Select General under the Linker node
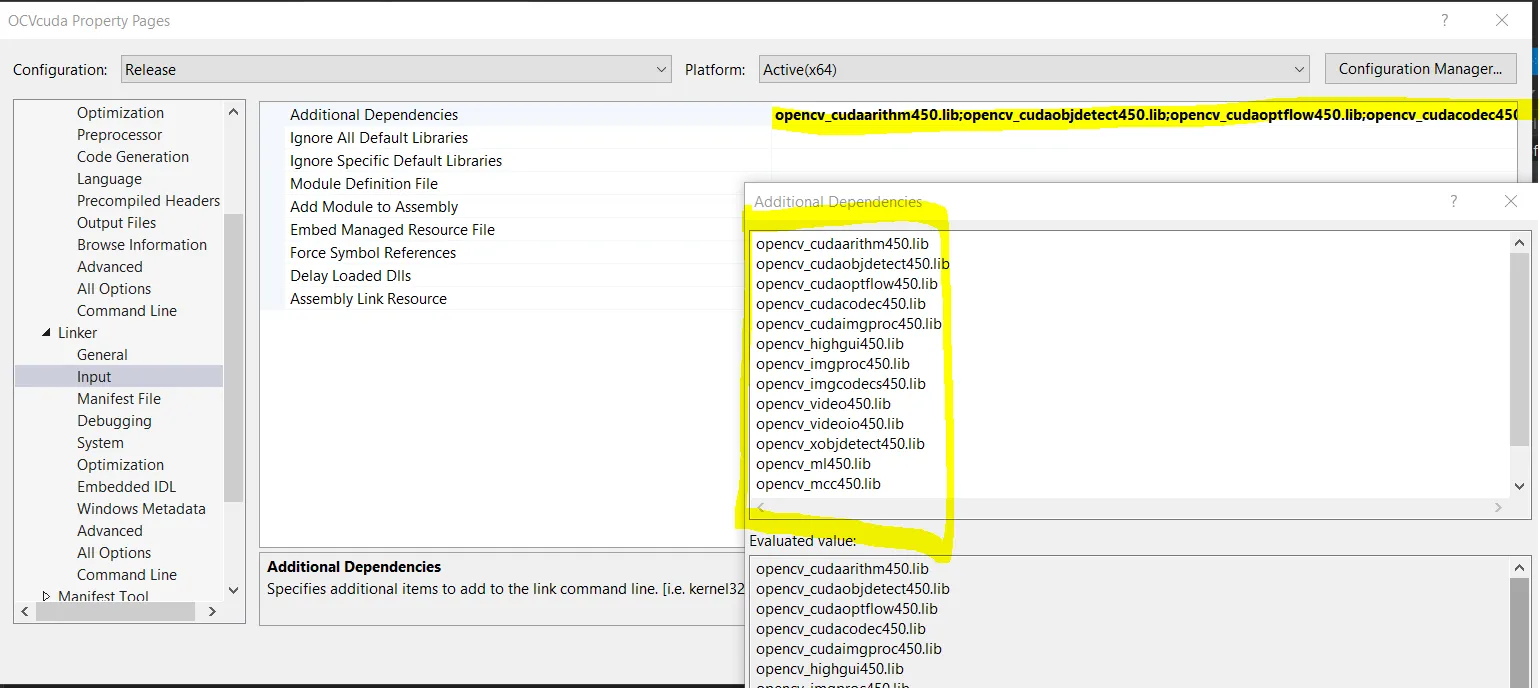Screen dimensions: 1539x688 (x=102, y=354)
